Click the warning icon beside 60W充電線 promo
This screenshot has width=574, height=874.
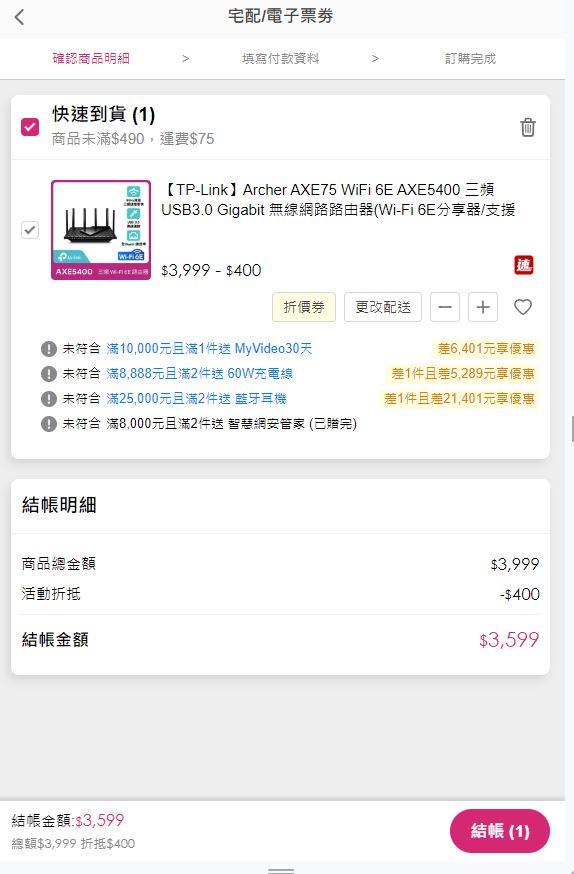point(48,373)
